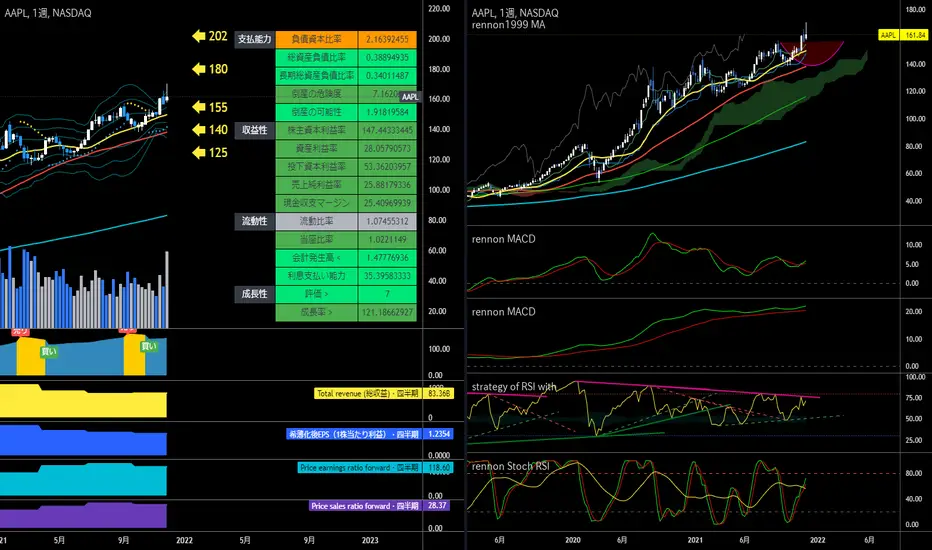Click the 2020 label on right time axis
The image size is (932, 550).
point(572,540)
